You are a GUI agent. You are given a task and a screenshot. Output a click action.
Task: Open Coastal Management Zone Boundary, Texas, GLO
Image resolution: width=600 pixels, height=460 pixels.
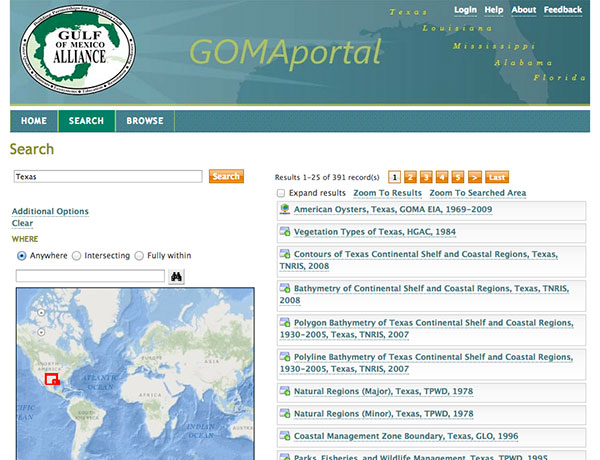[406, 436]
